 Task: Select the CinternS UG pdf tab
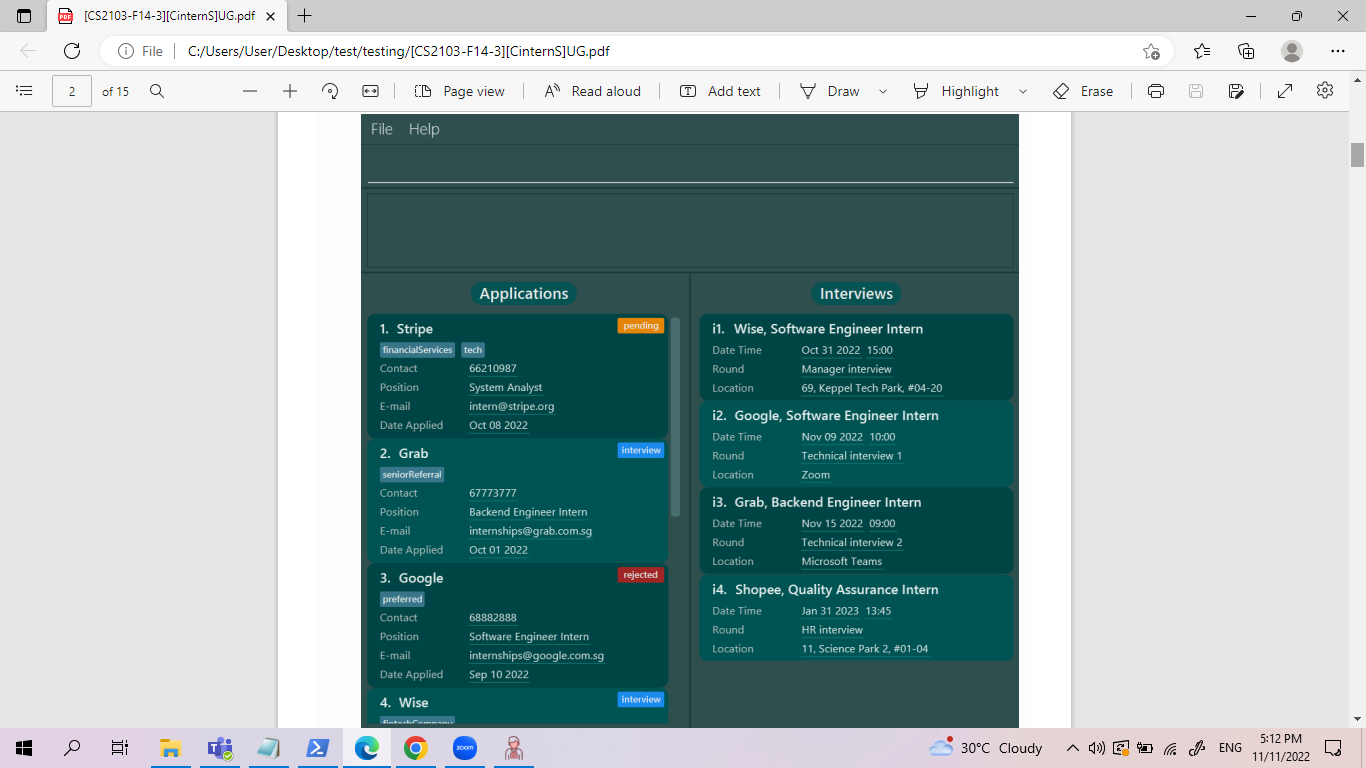pos(167,16)
